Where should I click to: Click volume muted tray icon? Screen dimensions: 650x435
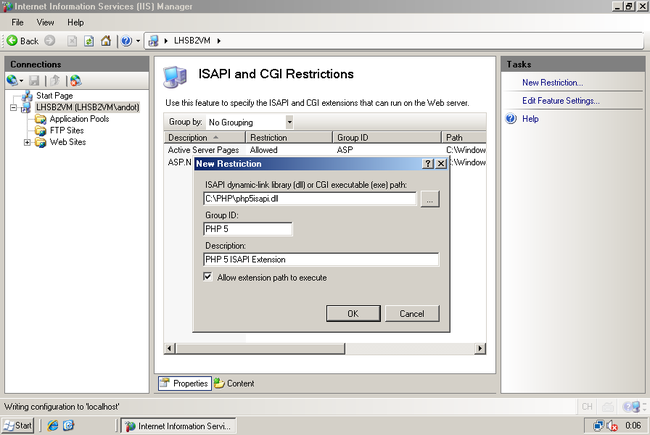[612, 426]
